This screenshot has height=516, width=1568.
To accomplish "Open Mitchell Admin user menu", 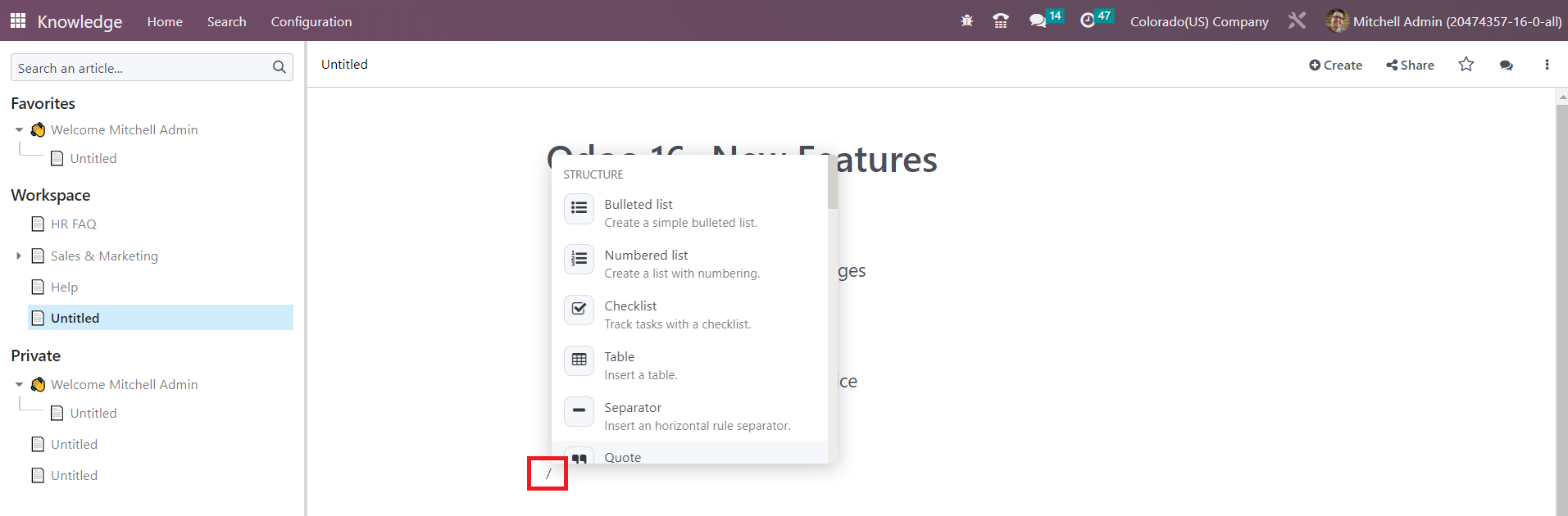I will coord(1443,21).
